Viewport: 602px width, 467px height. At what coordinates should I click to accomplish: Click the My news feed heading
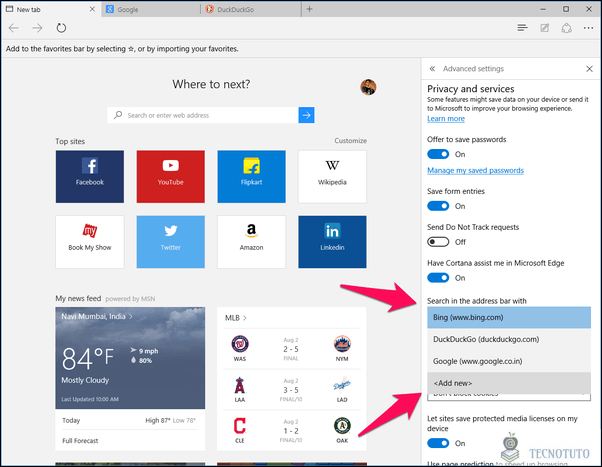[x=78, y=298]
